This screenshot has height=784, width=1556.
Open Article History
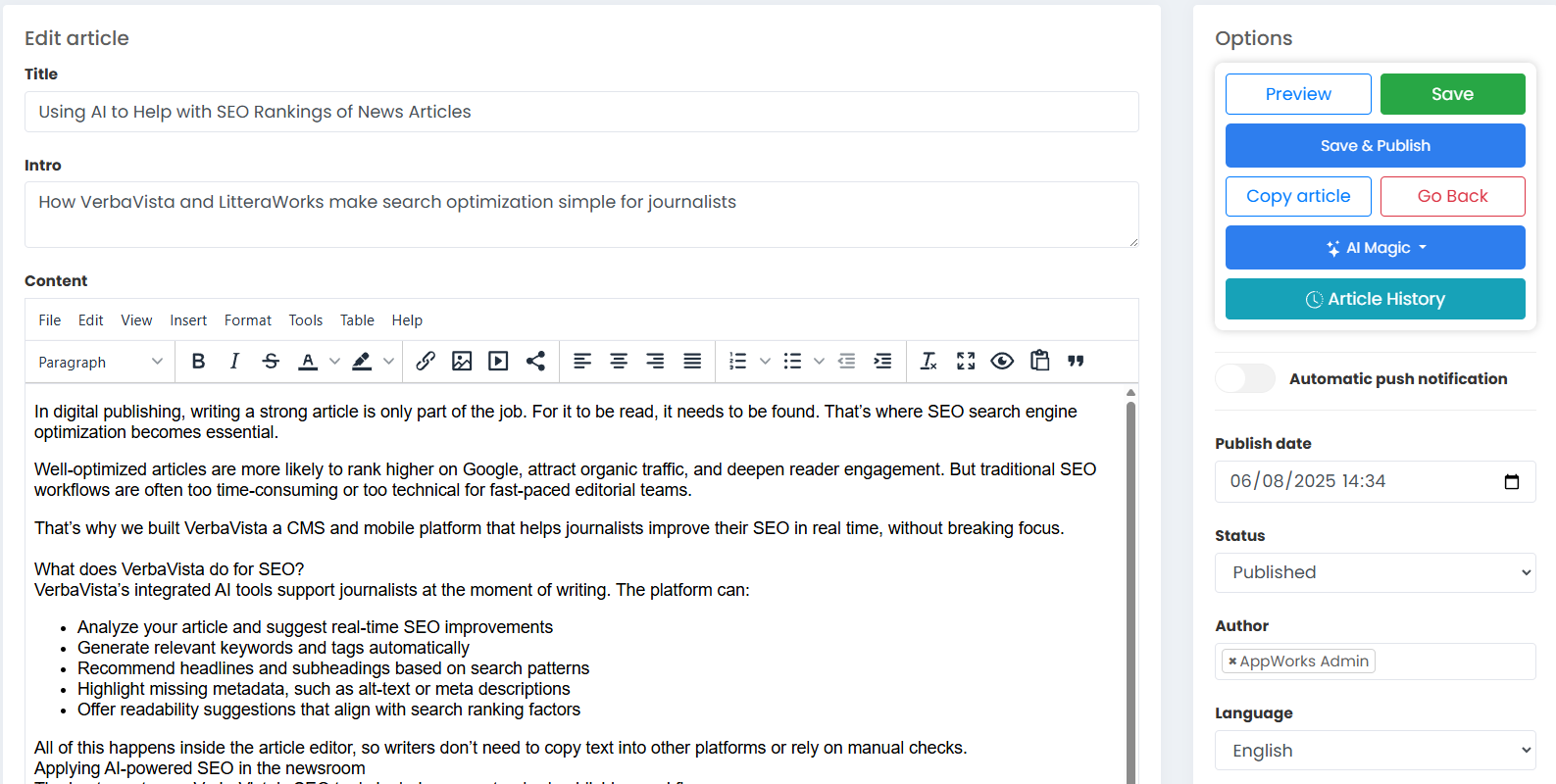[x=1375, y=299]
